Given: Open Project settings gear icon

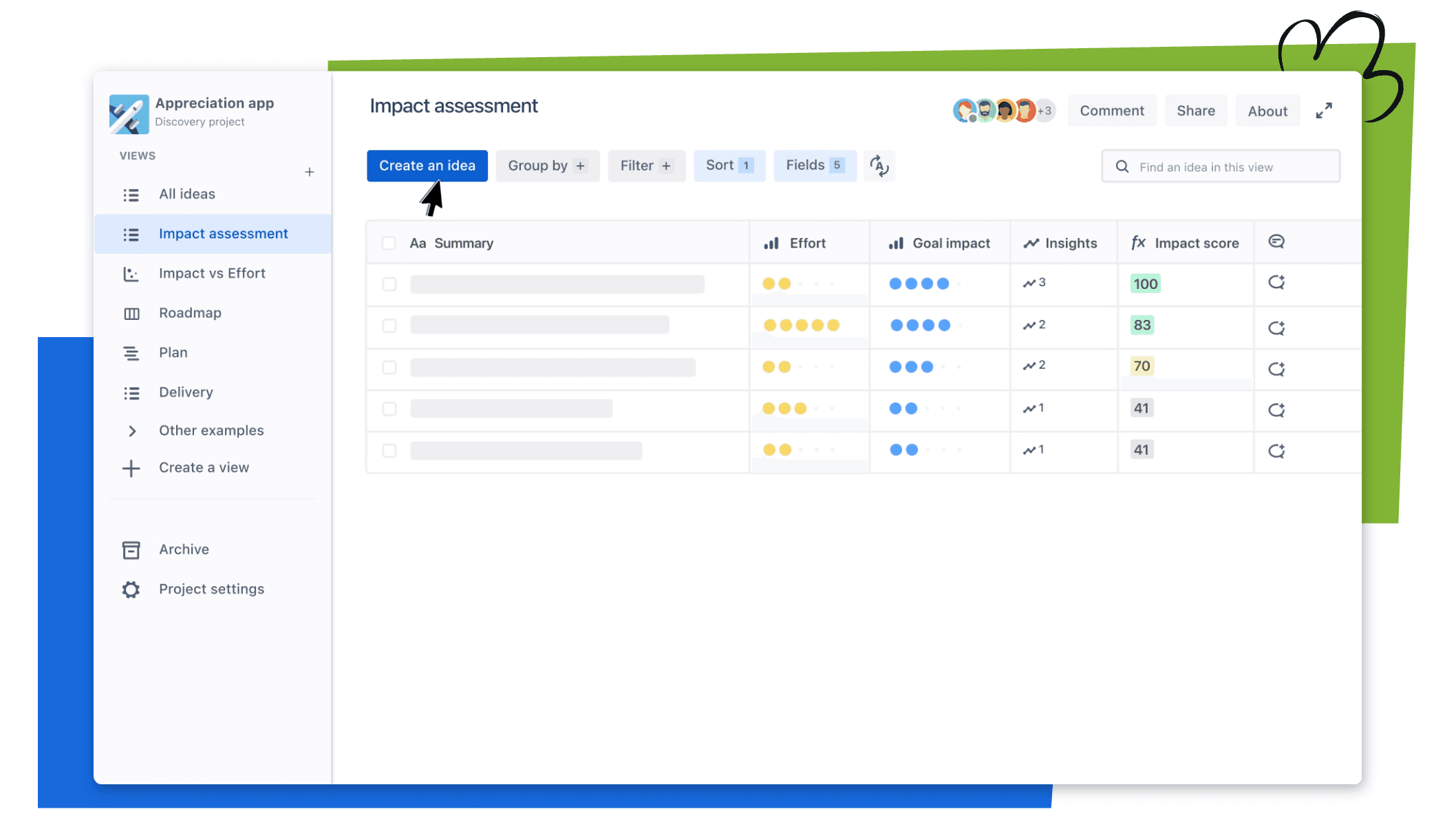Looking at the screenshot, I should pos(131,590).
